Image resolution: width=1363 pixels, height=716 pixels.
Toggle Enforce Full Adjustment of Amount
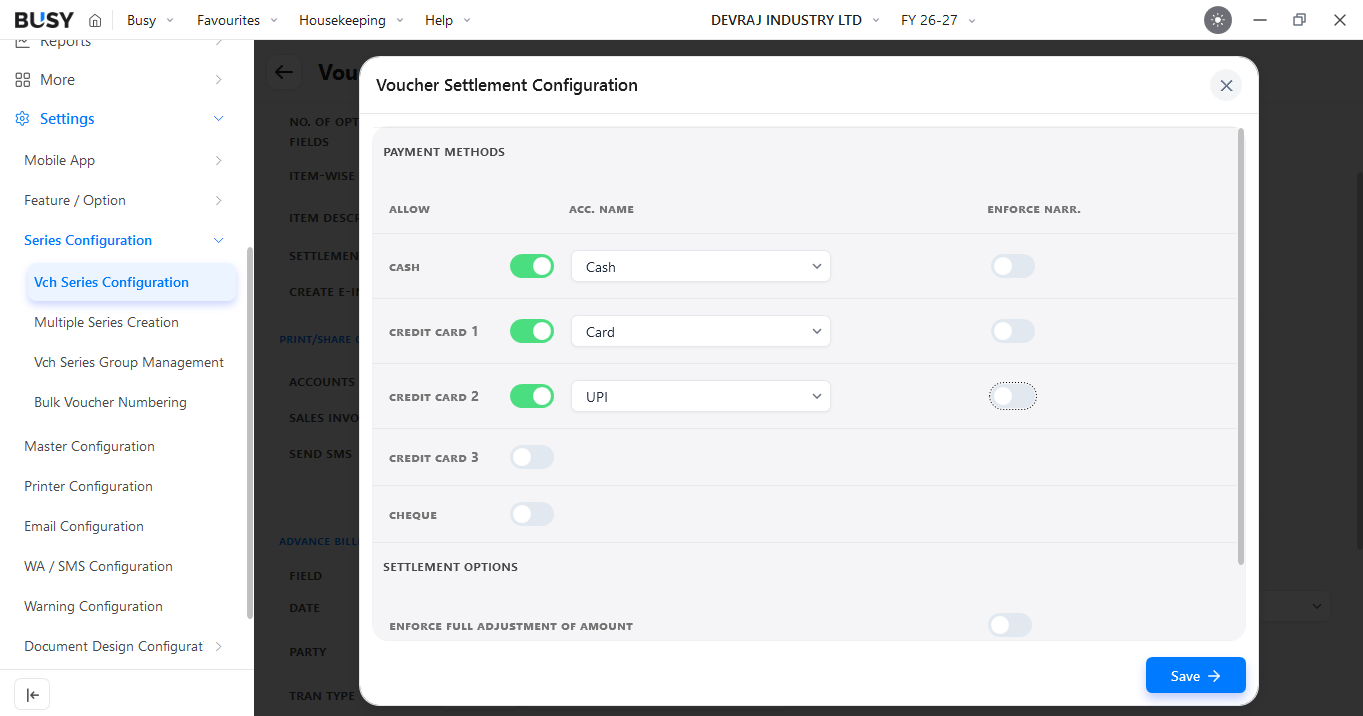[1010, 625]
